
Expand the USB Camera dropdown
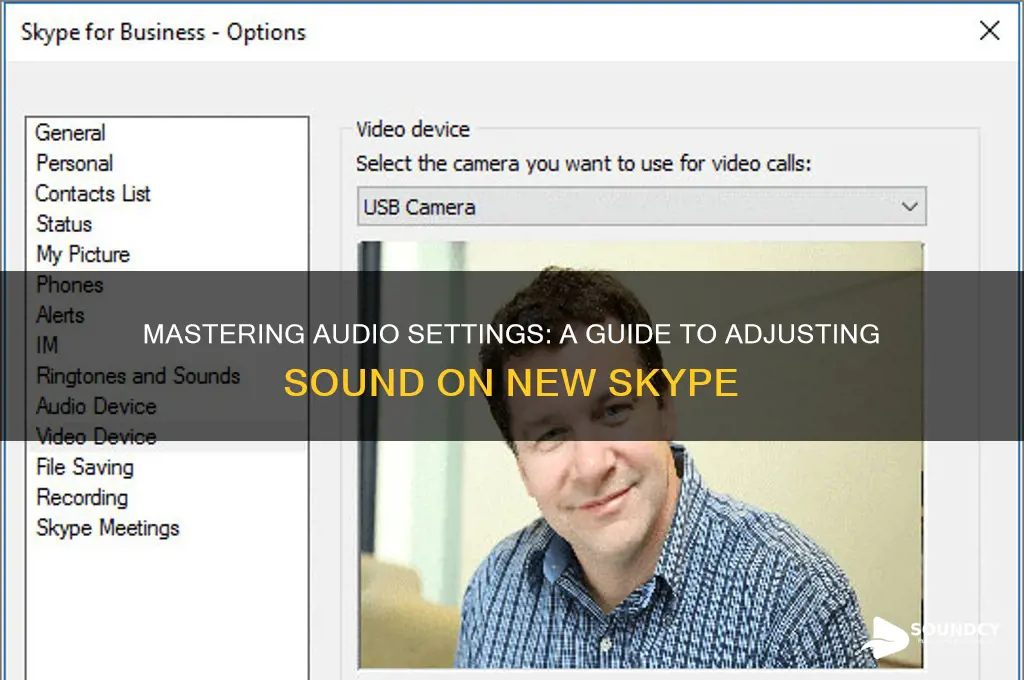(x=641, y=206)
